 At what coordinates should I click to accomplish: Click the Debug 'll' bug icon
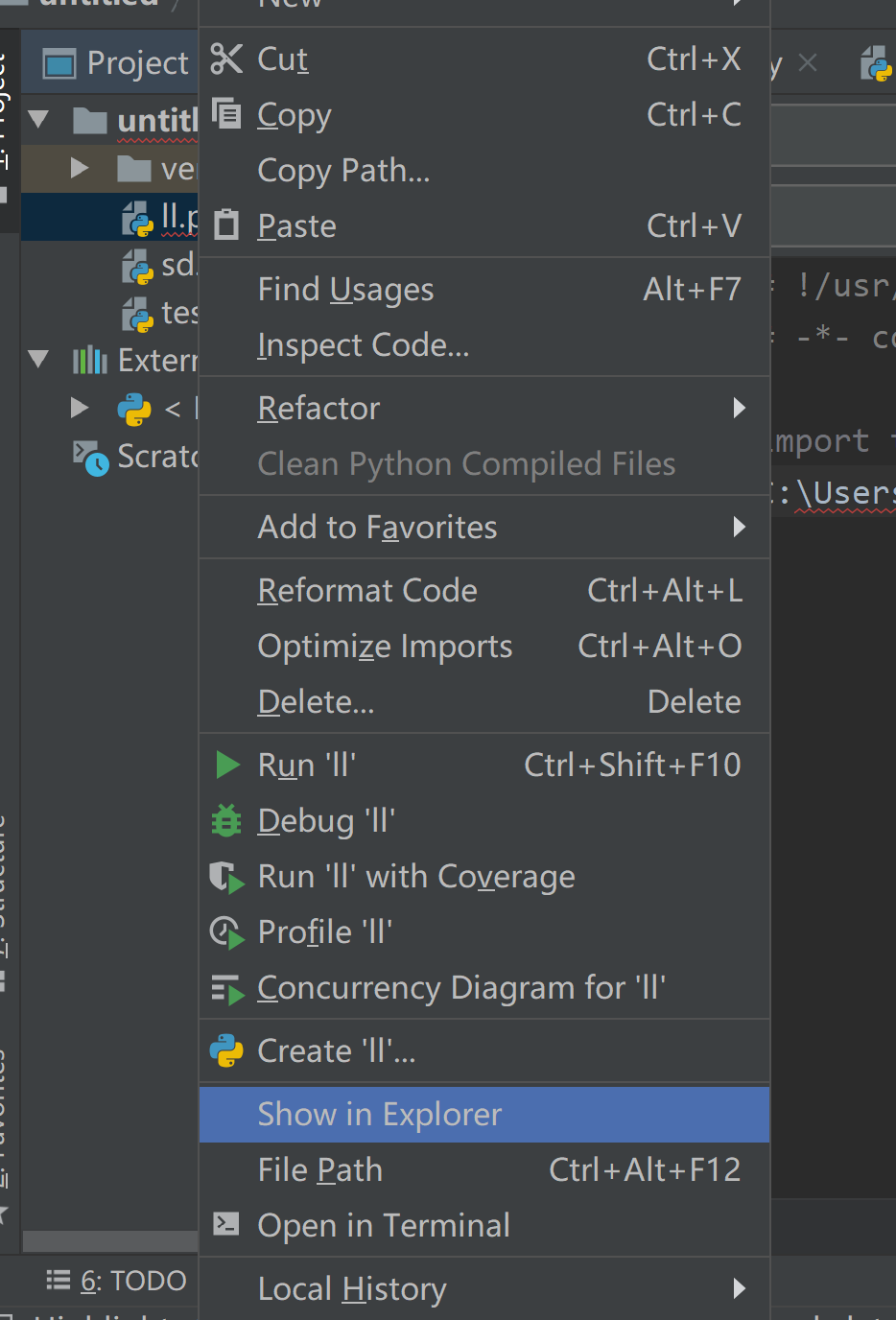tap(227, 820)
